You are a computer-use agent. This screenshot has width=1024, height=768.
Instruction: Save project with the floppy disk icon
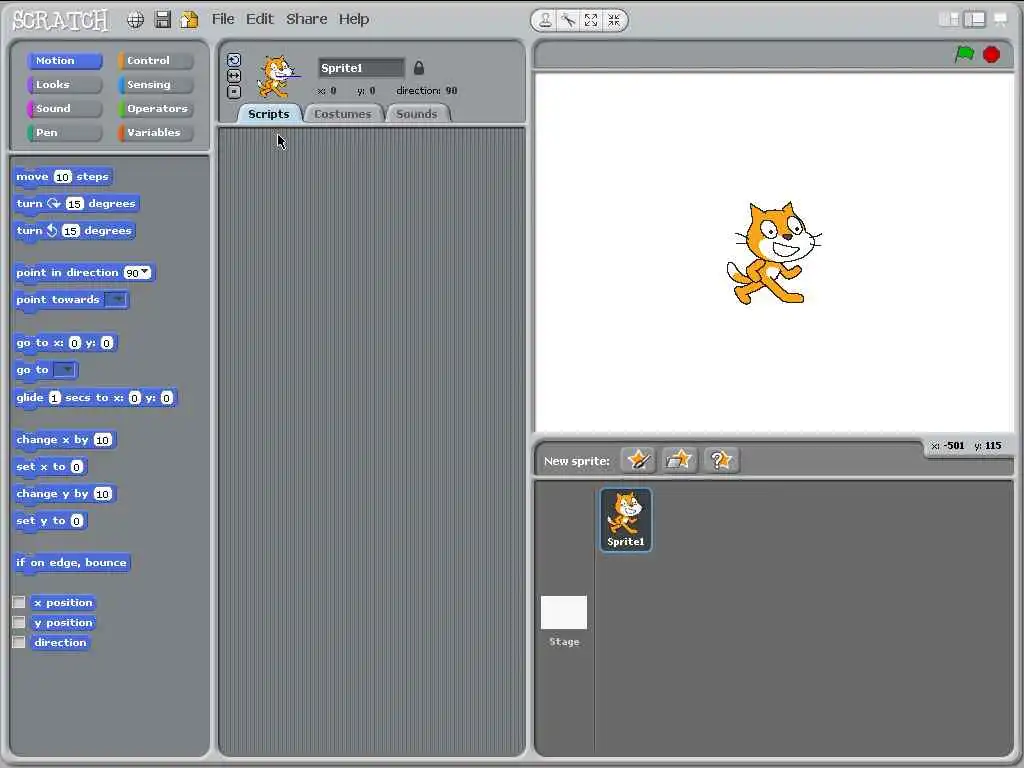pos(163,20)
